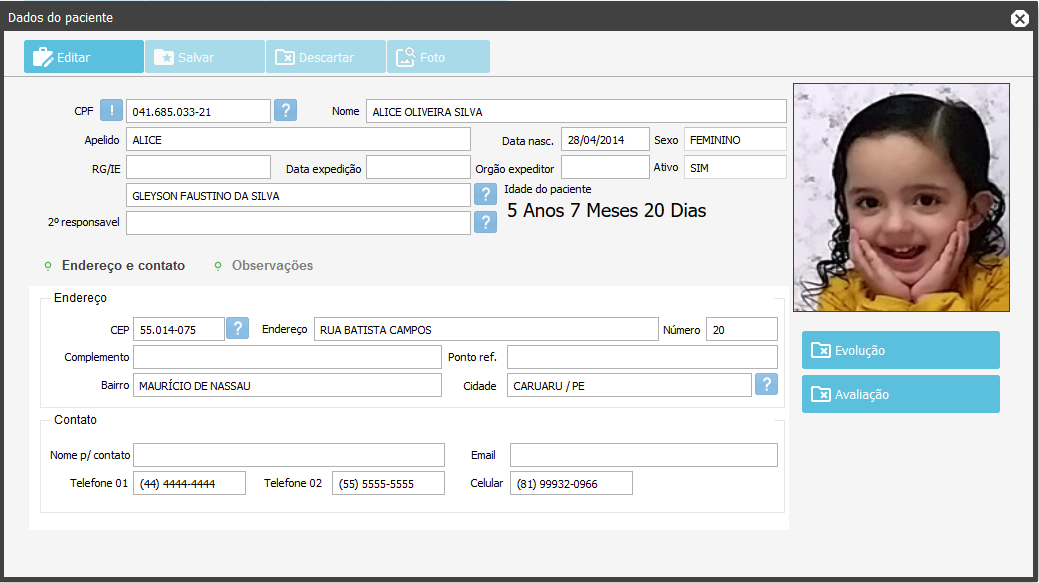The height and width of the screenshot is (583, 1039).
Task: Click the Ativo field showing SIM
Action: click(x=734, y=168)
